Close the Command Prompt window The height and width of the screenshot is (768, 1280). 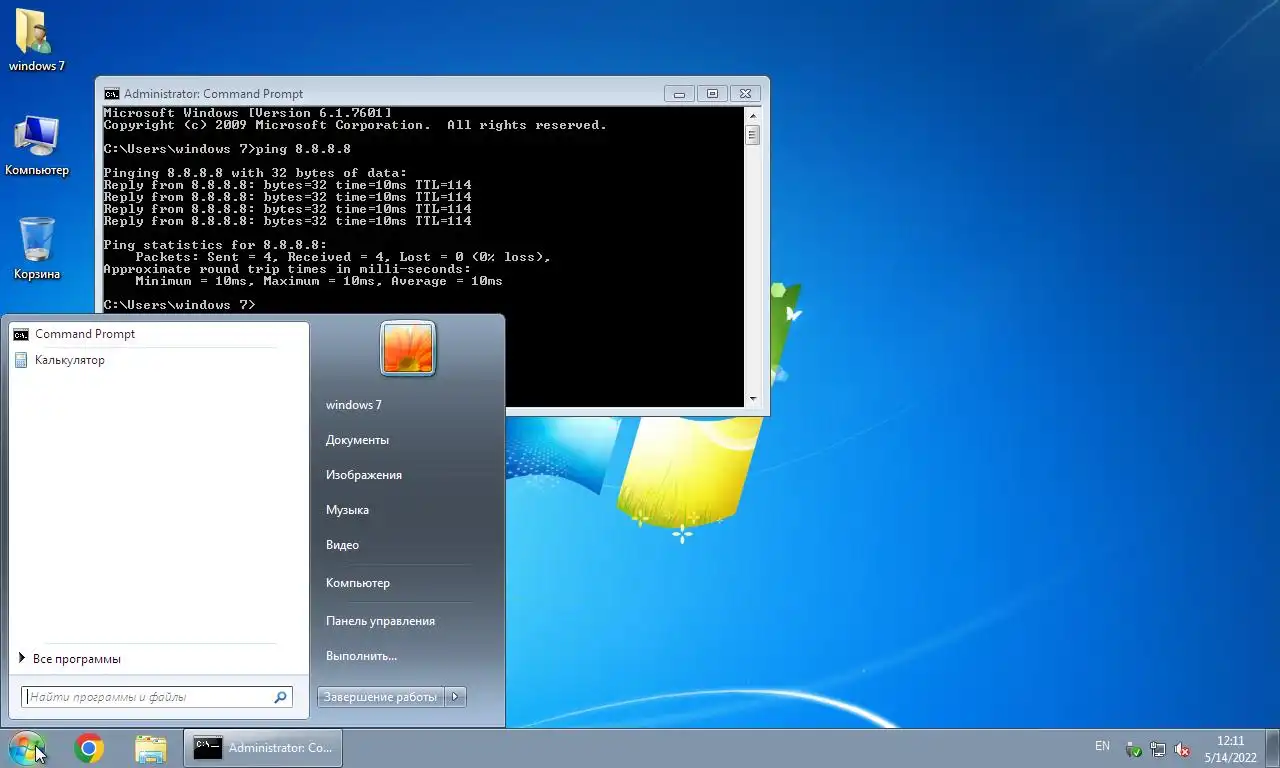tap(745, 94)
